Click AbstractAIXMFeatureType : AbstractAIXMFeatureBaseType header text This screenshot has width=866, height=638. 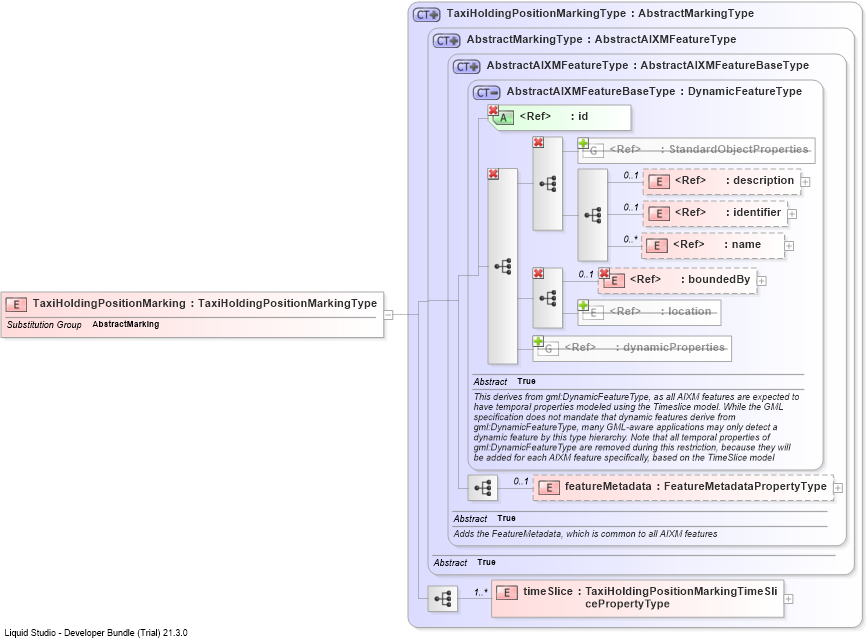[647, 65]
